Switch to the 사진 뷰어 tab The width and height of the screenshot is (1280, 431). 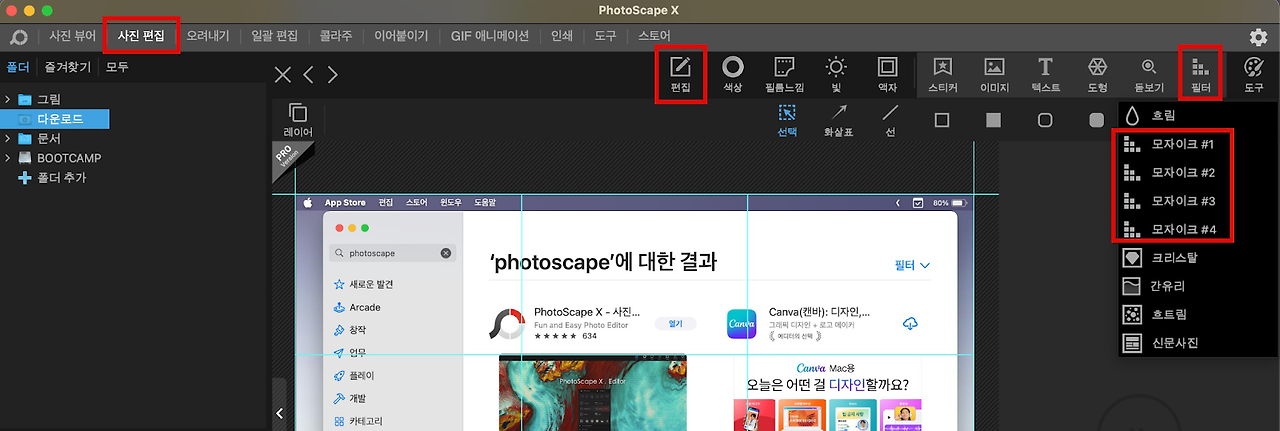[72, 36]
